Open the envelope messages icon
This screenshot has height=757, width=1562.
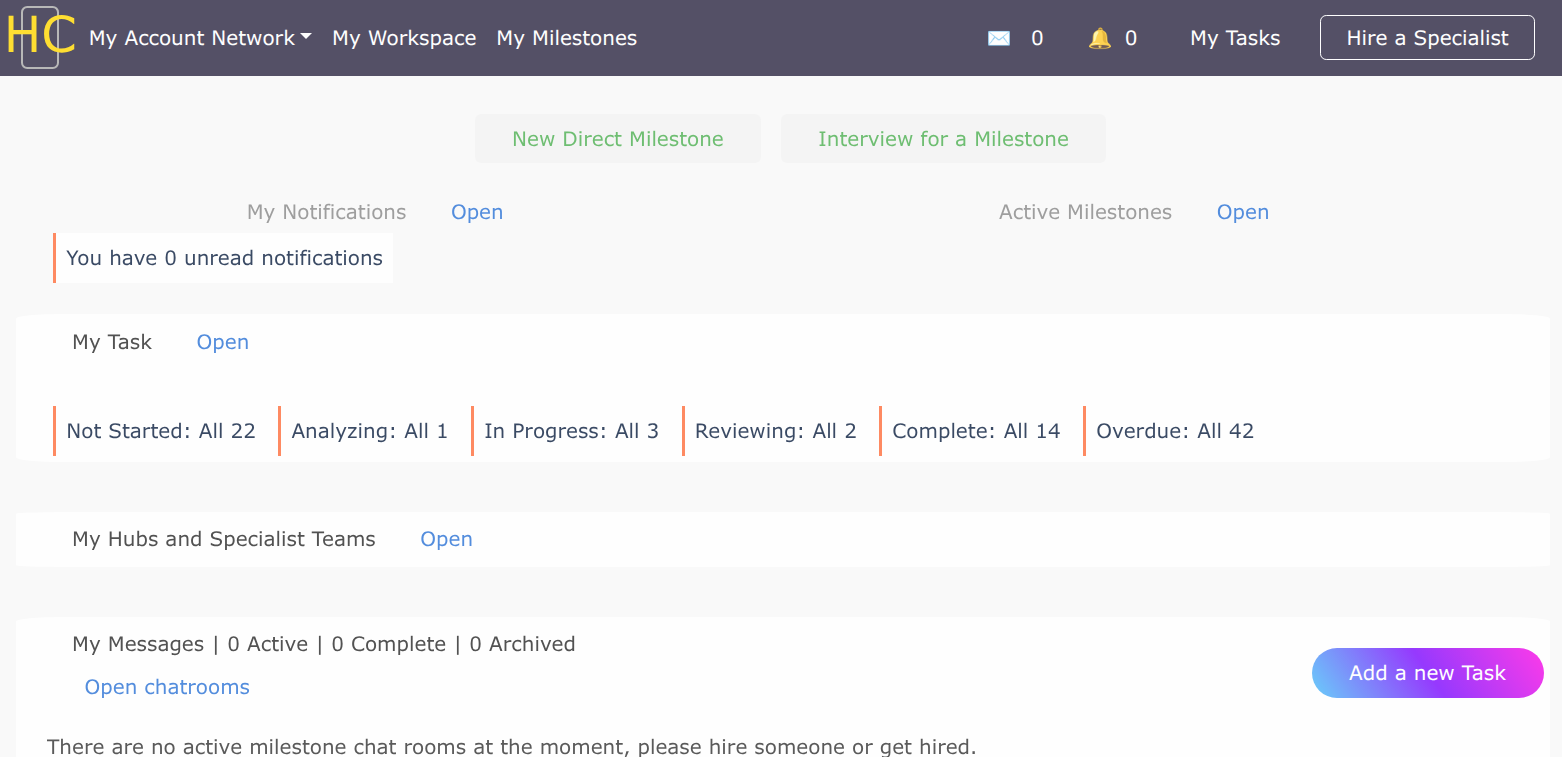coord(998,39)
